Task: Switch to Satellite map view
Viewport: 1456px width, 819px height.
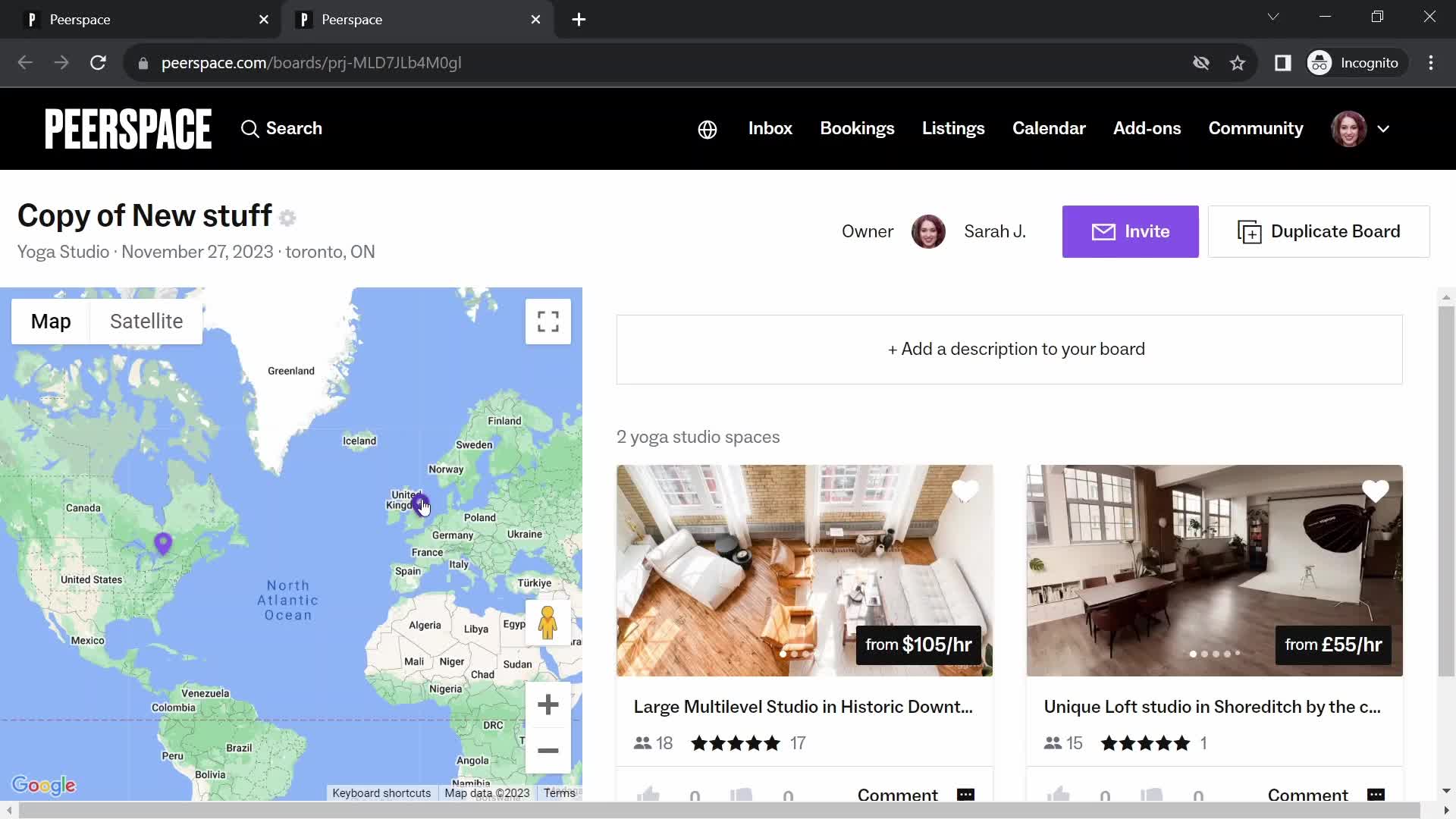Action: coord(146,320)
